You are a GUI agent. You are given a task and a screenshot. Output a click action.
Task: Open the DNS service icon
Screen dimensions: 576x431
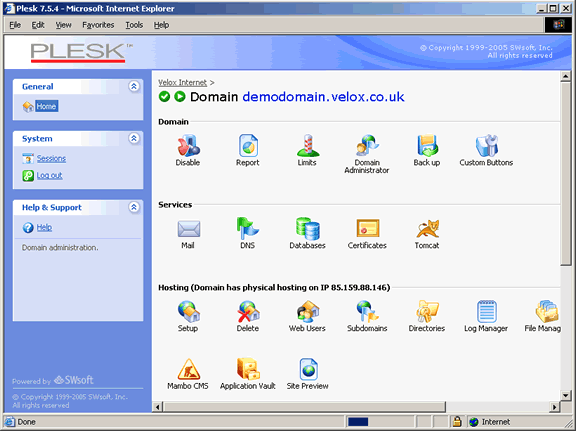click(x=248, y=229)
